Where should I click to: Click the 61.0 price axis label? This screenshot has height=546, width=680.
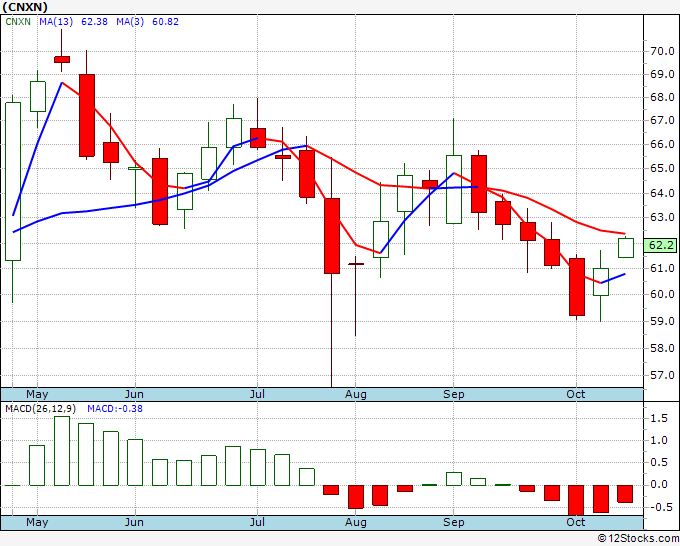(x=662, y=268)
